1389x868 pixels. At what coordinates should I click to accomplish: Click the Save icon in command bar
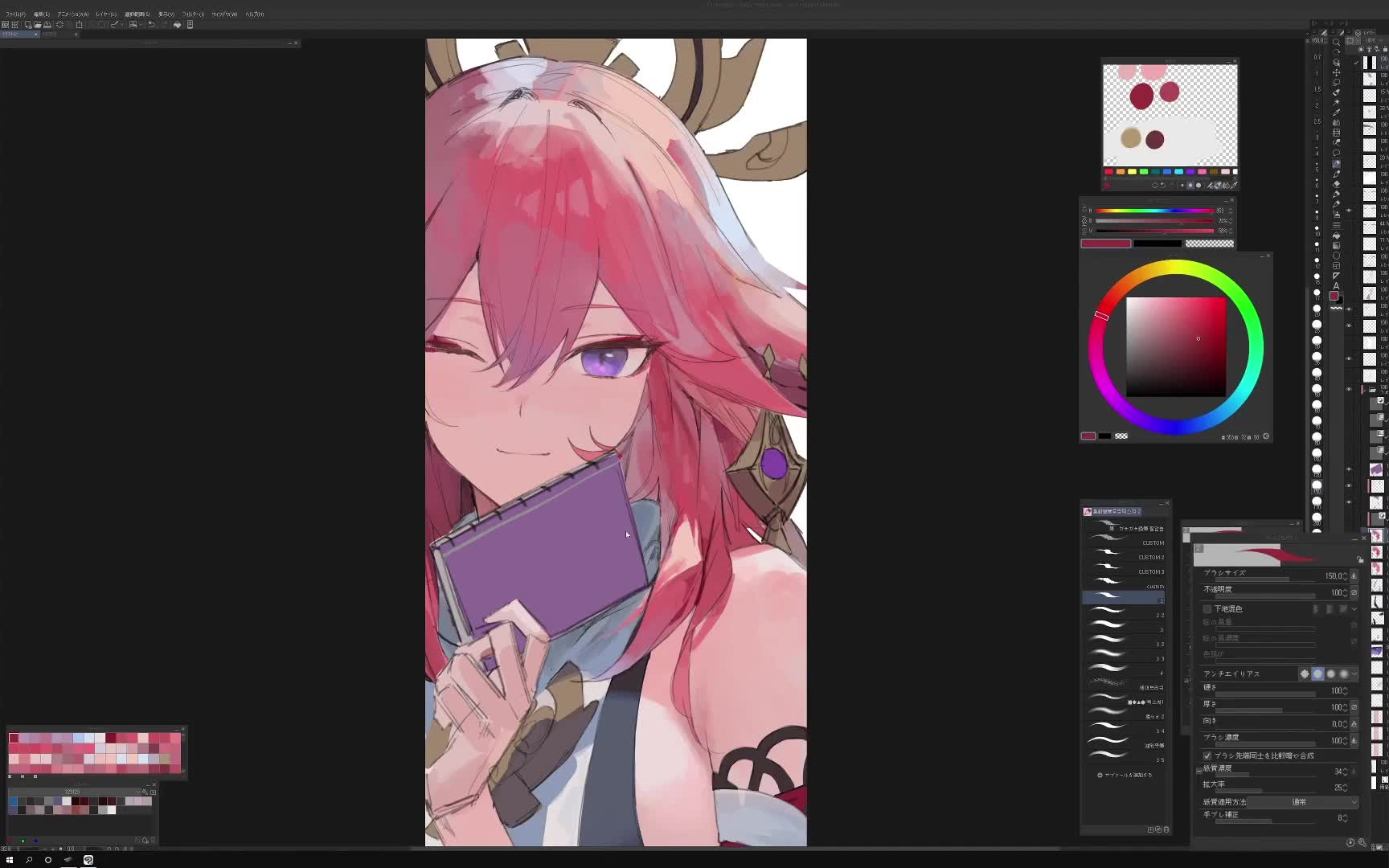coord(47,25)
